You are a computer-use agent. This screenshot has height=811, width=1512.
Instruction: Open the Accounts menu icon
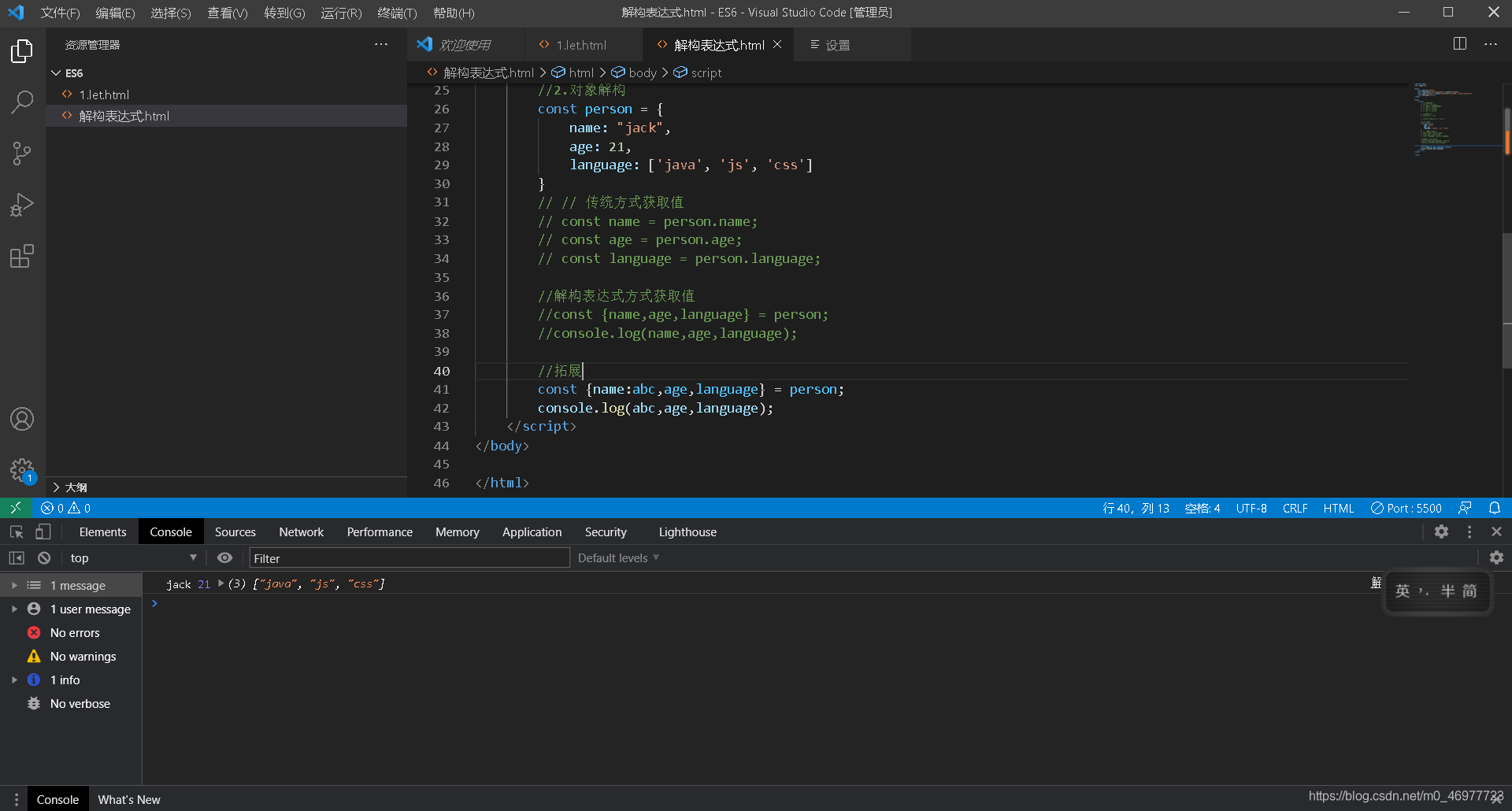22,419
